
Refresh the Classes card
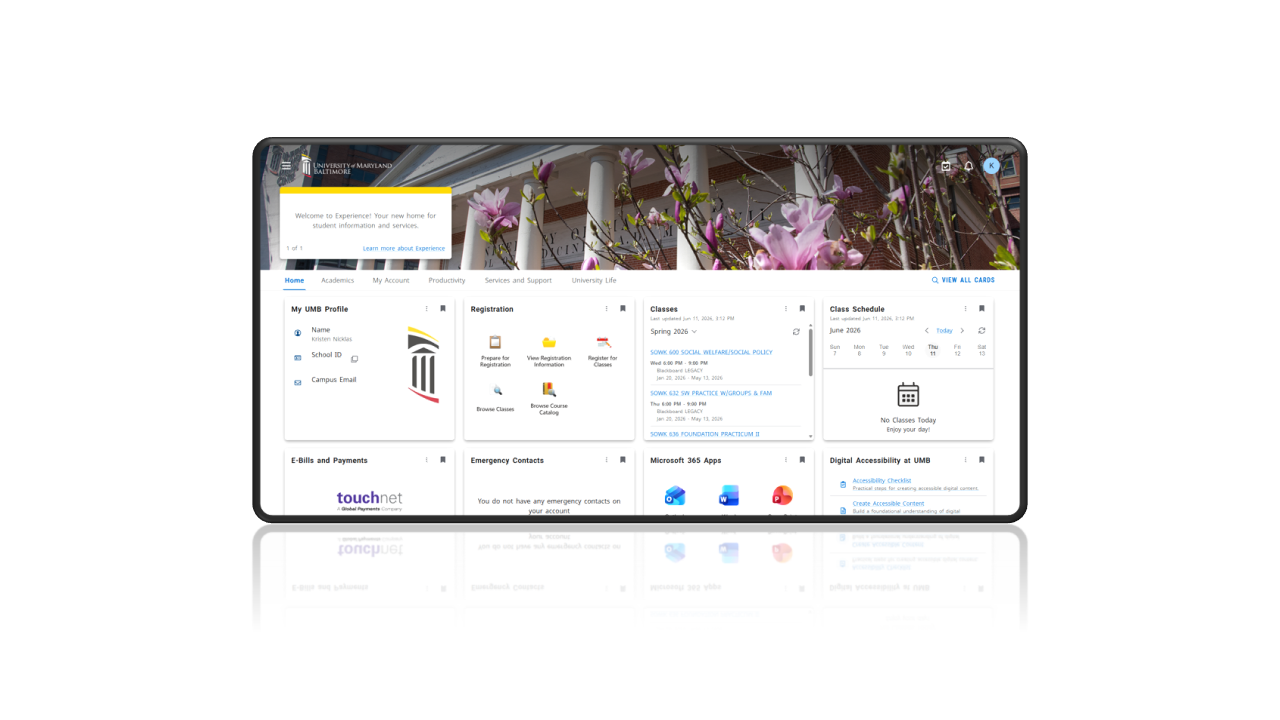[796, 331]
